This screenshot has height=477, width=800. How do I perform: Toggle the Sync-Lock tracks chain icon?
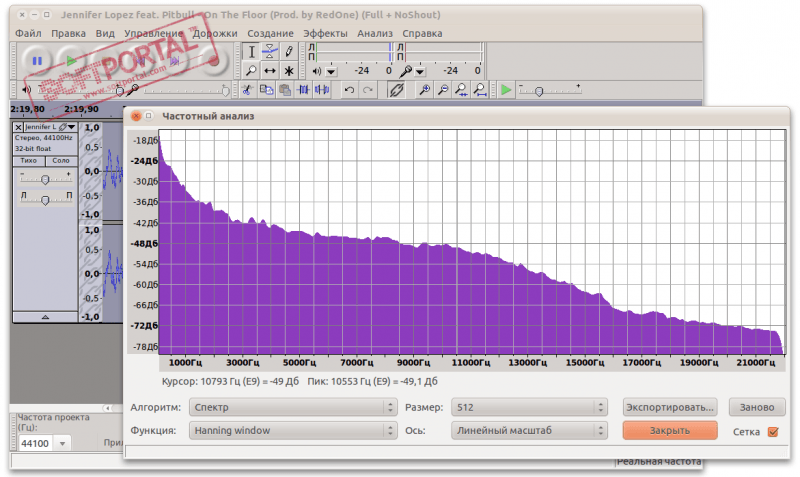[396, 90]
